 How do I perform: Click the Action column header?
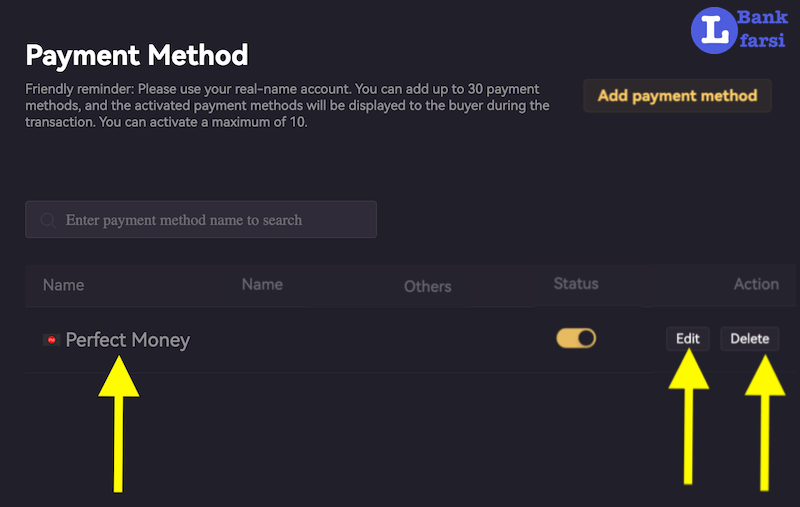coord(756,284)
